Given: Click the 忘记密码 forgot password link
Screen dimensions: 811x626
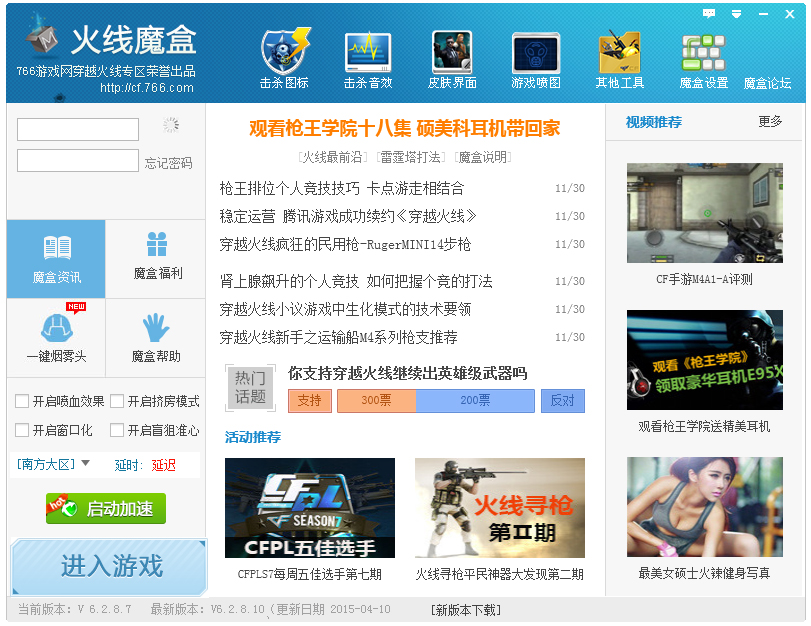Looking at the screenshot, I should 169,163.
